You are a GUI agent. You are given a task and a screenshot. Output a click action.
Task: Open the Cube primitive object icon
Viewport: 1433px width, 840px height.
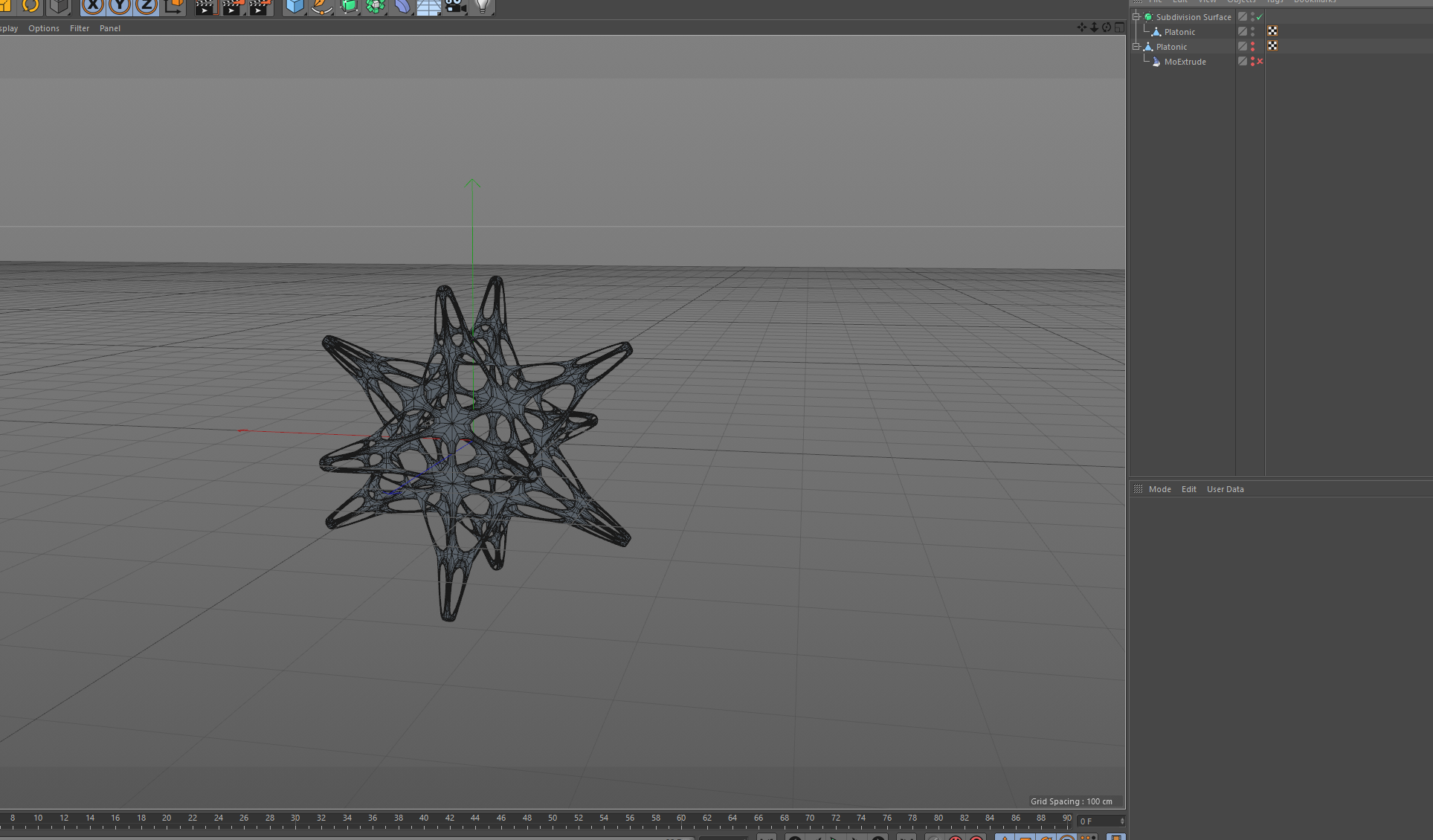(294, 6)
